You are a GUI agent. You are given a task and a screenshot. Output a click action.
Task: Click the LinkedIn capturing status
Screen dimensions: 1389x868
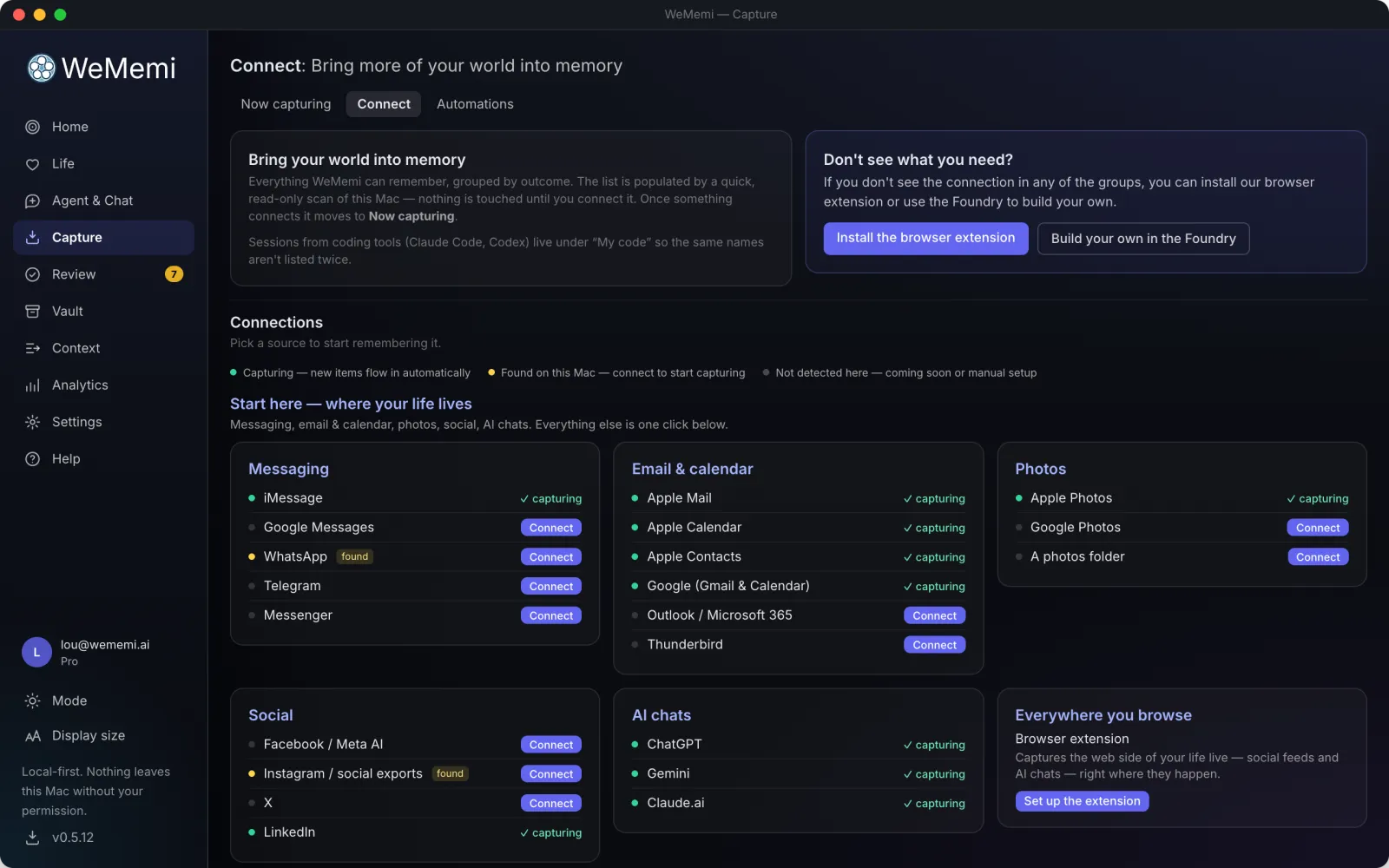550,833
